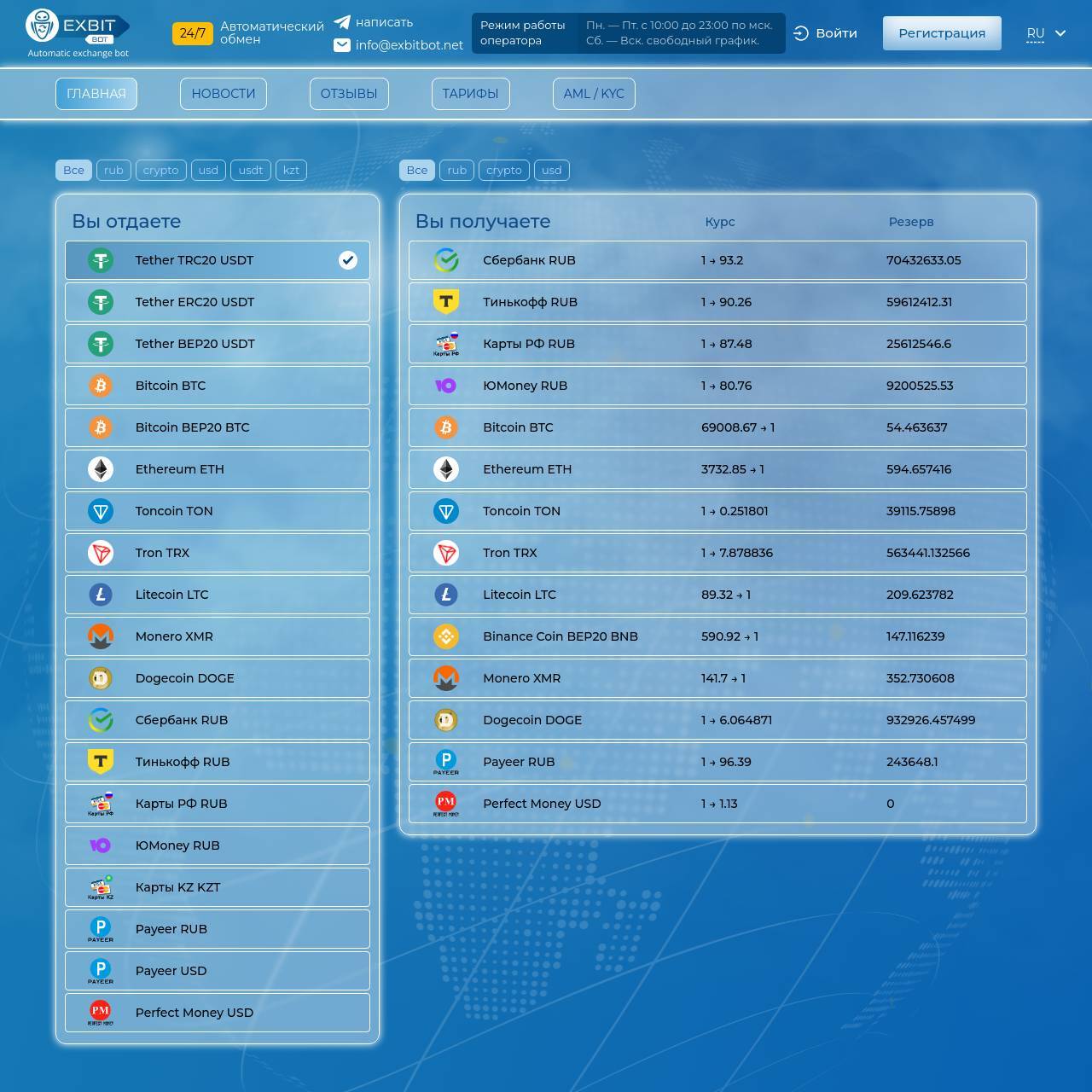Image resolution: width=1092 pixels, height=1092 pixels.
Task: Open the RU language dropdown
Action: [x=1046, y=33]
